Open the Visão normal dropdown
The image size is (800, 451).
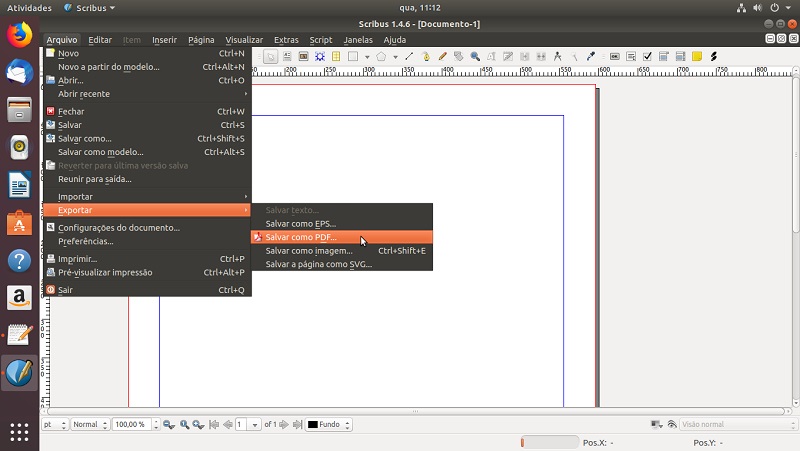pyautogui.click(x=738, y=424)
